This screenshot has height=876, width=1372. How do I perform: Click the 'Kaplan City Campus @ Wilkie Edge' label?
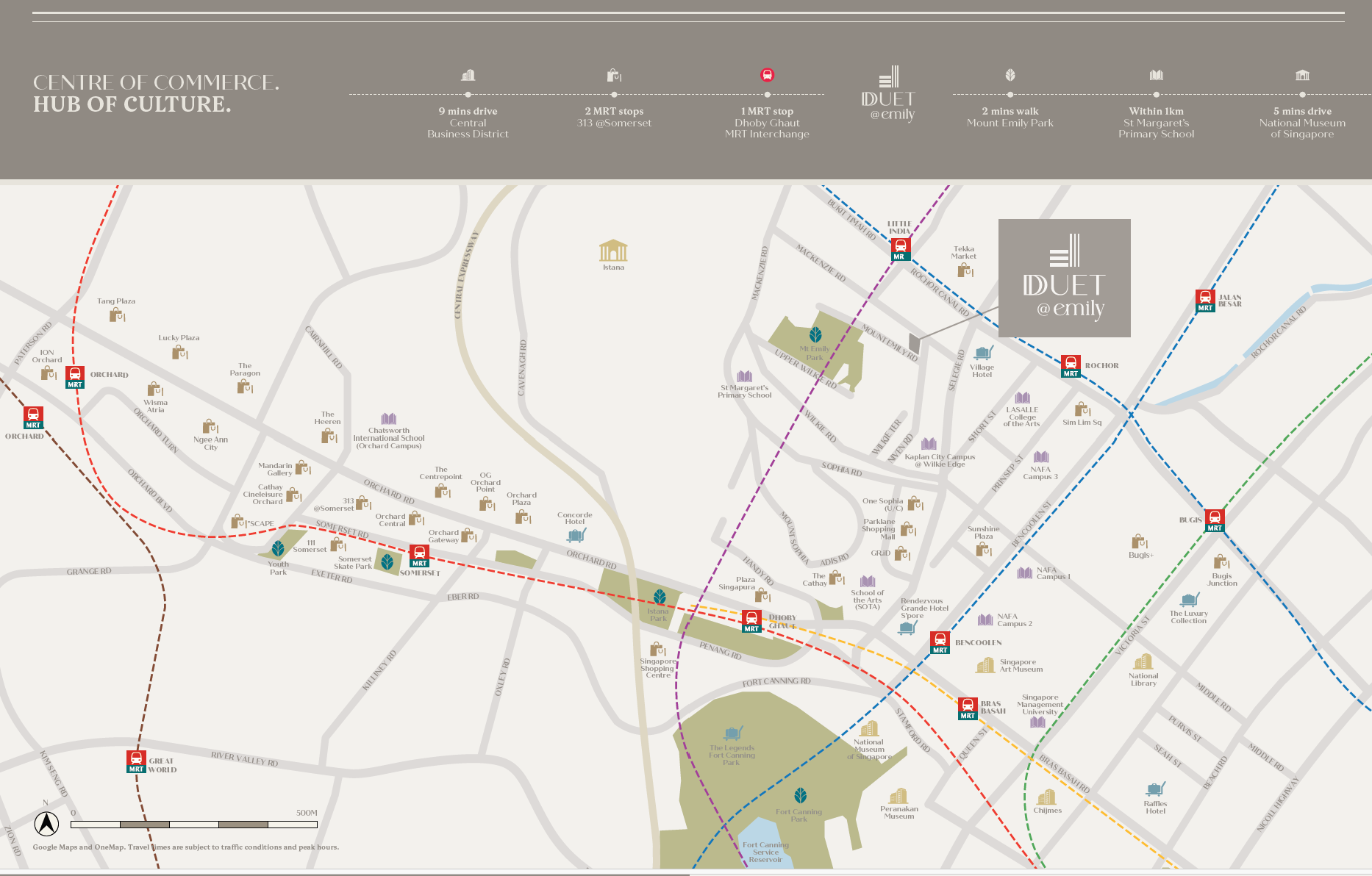(x=940, y=460)
